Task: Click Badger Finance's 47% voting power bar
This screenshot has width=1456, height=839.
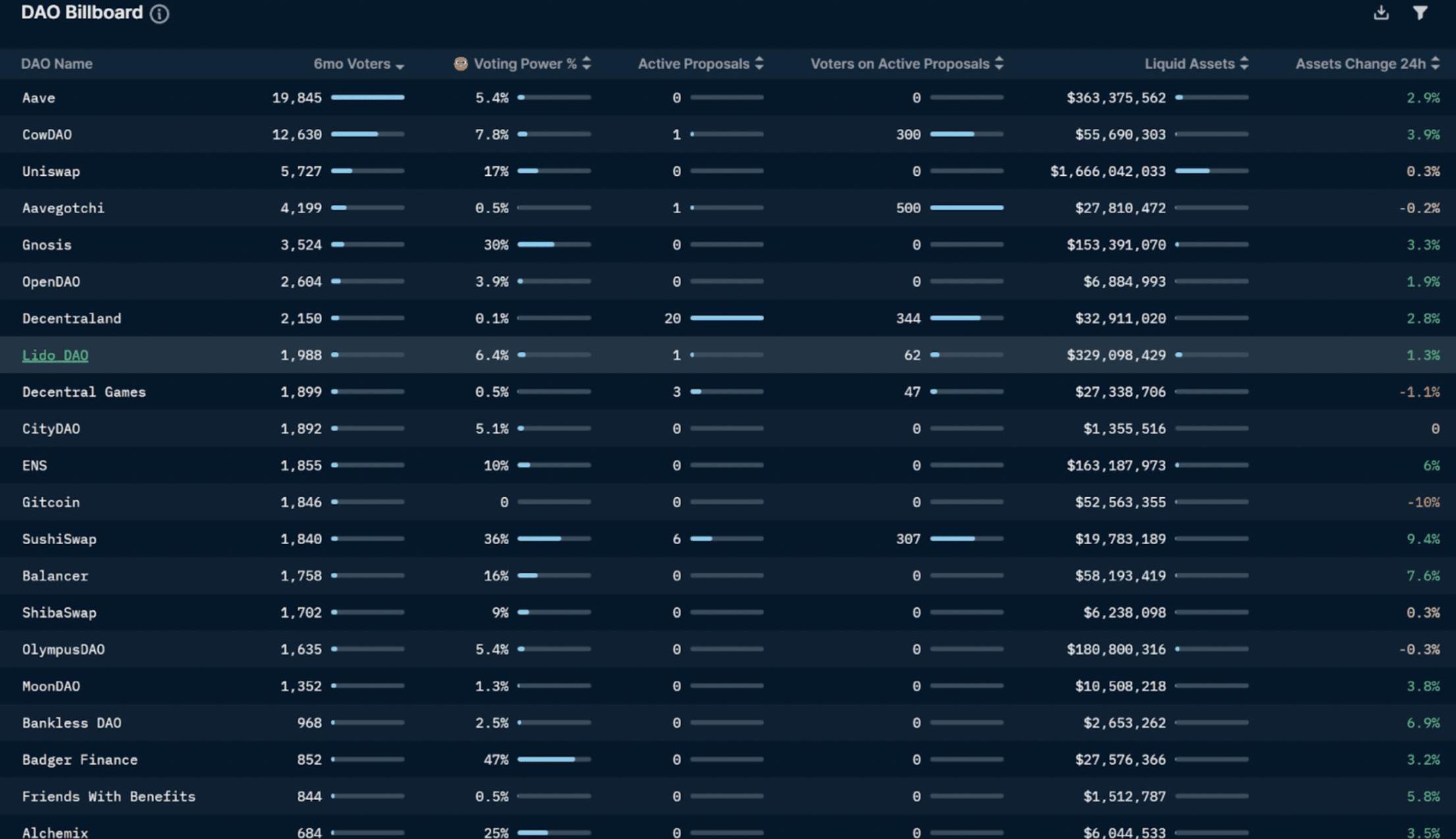Action: click(x=554, y=759)
